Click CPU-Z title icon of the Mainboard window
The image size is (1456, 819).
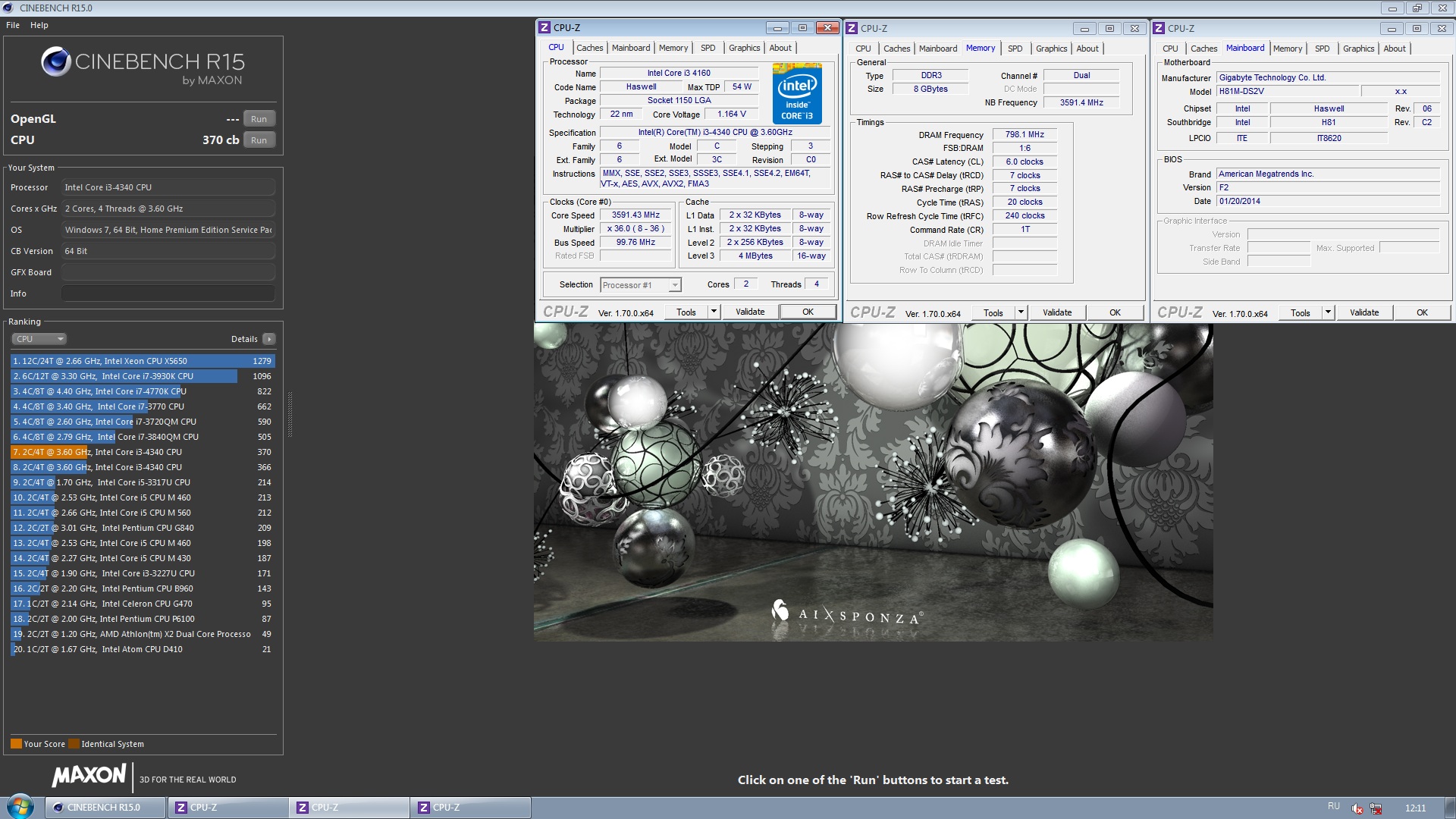coord(1159,28)
